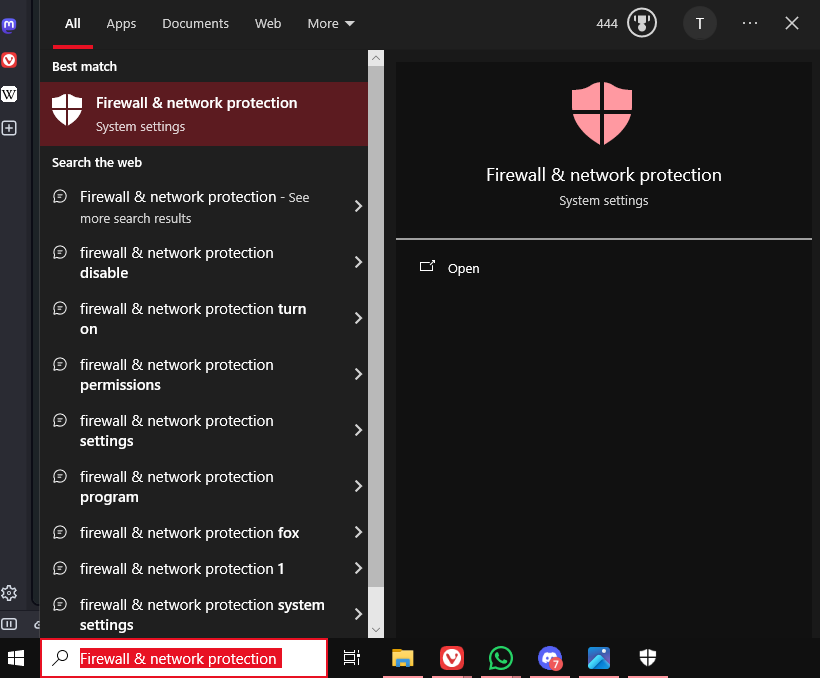Launch the Photos app from the taskbar
Screen dimensions: 820x678
[x=599, y=658]
